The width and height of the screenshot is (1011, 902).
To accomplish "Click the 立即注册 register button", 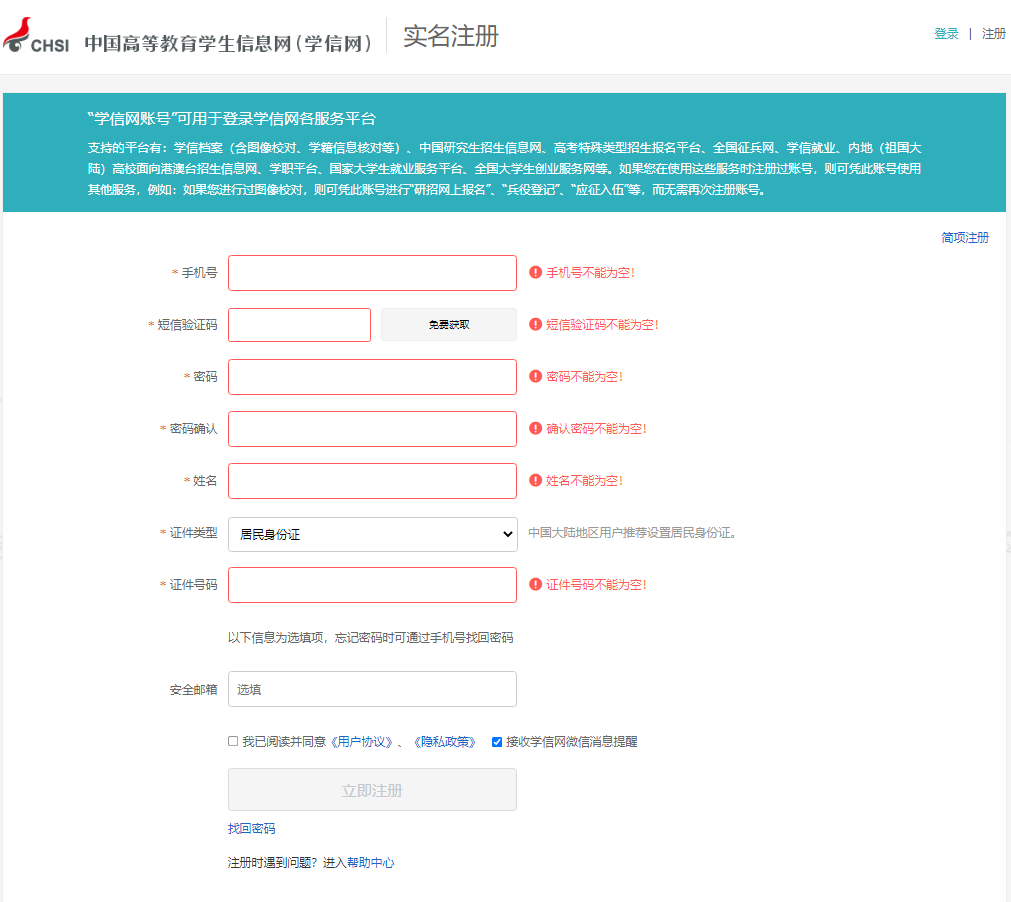I will (372, 789).
